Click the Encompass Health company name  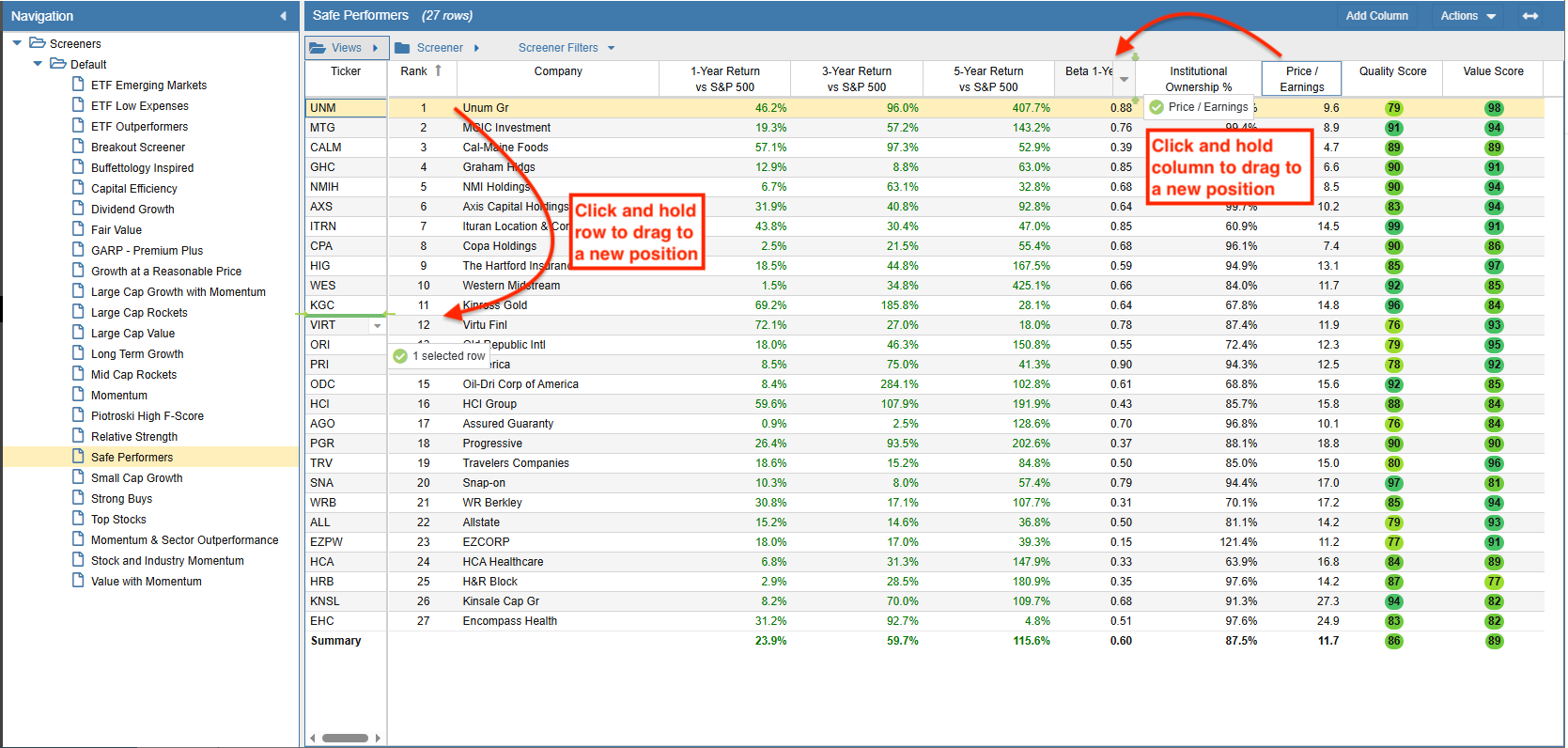[509, 621]
